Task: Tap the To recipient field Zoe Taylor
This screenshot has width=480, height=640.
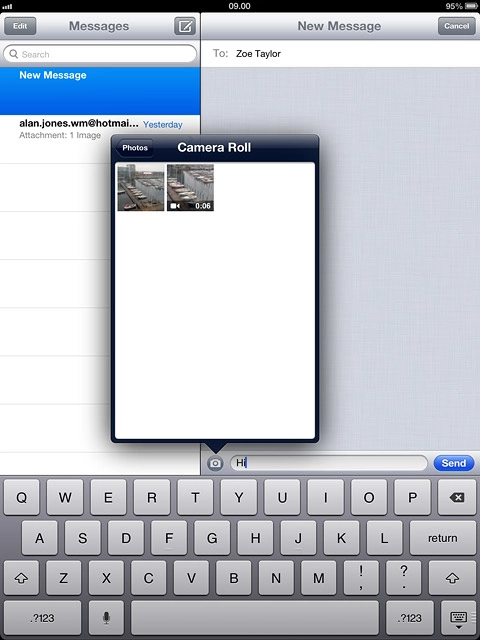Action: [x=340, y=53]
